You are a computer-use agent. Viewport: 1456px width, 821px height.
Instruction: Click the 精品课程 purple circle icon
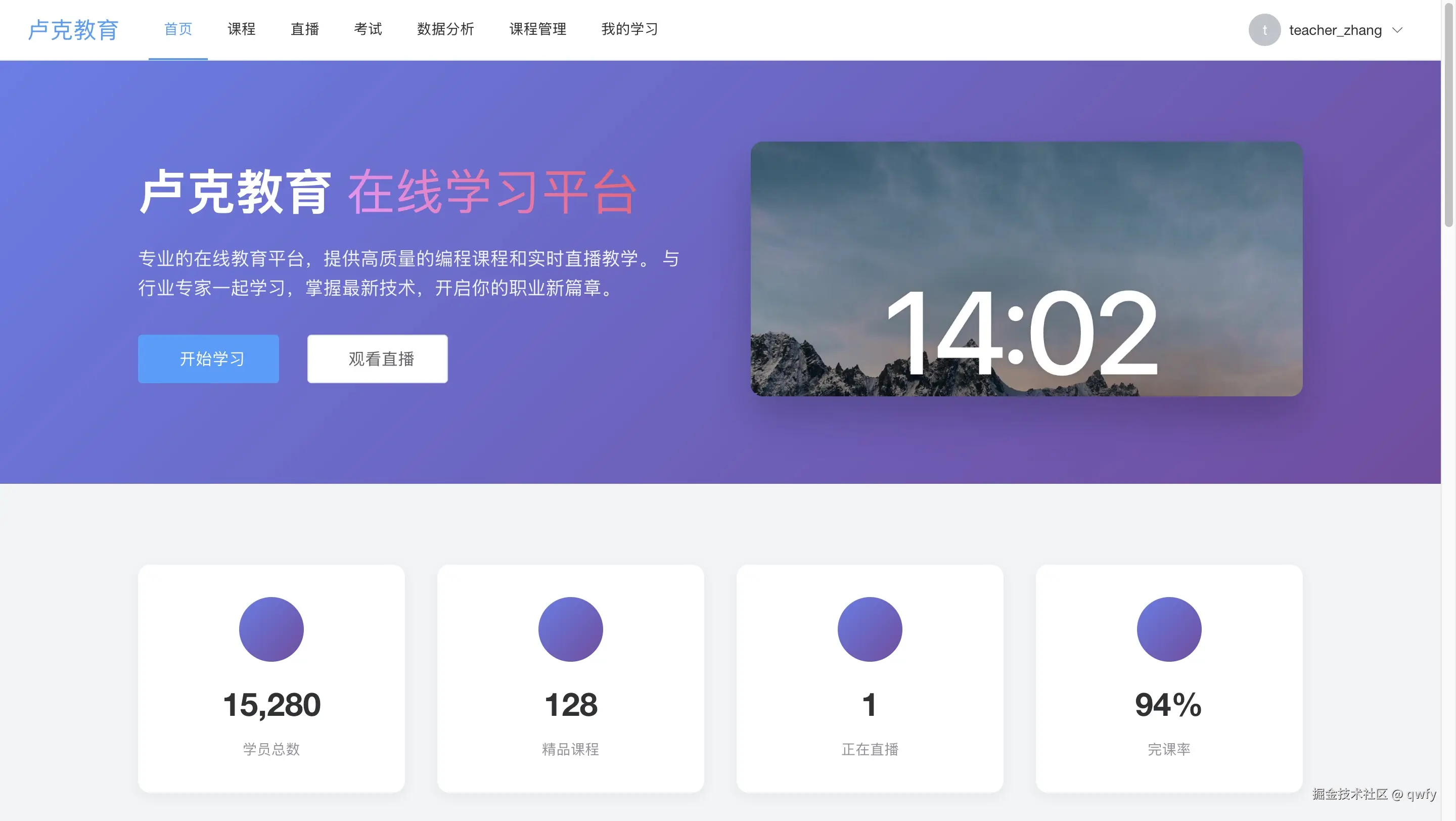(x=570, y=629)
